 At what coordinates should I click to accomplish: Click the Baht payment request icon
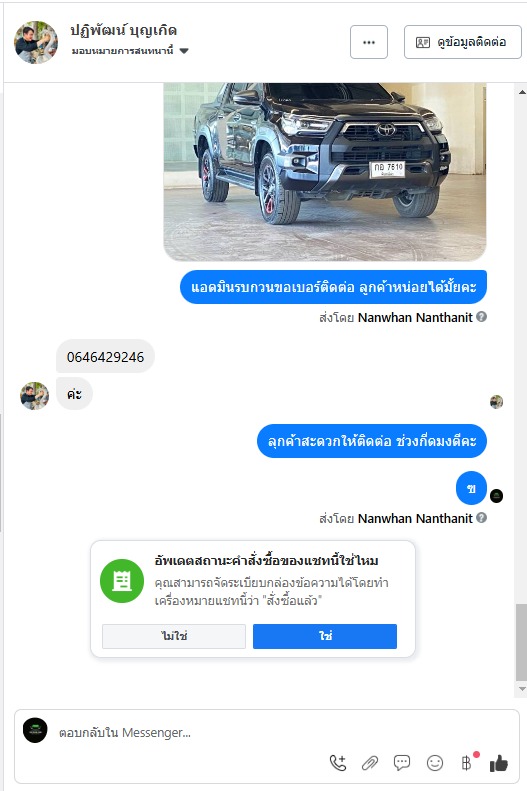coord(466,763)
